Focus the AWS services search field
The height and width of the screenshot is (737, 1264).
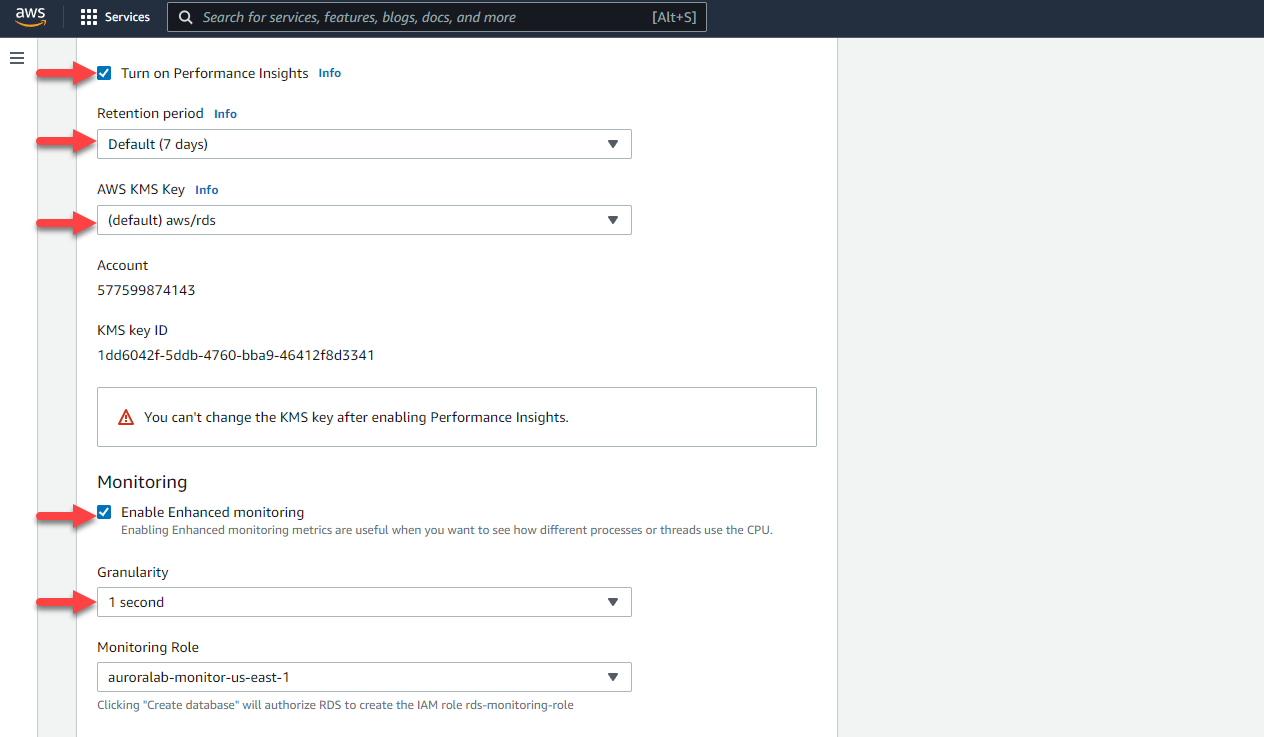click(x=420, y=17)
